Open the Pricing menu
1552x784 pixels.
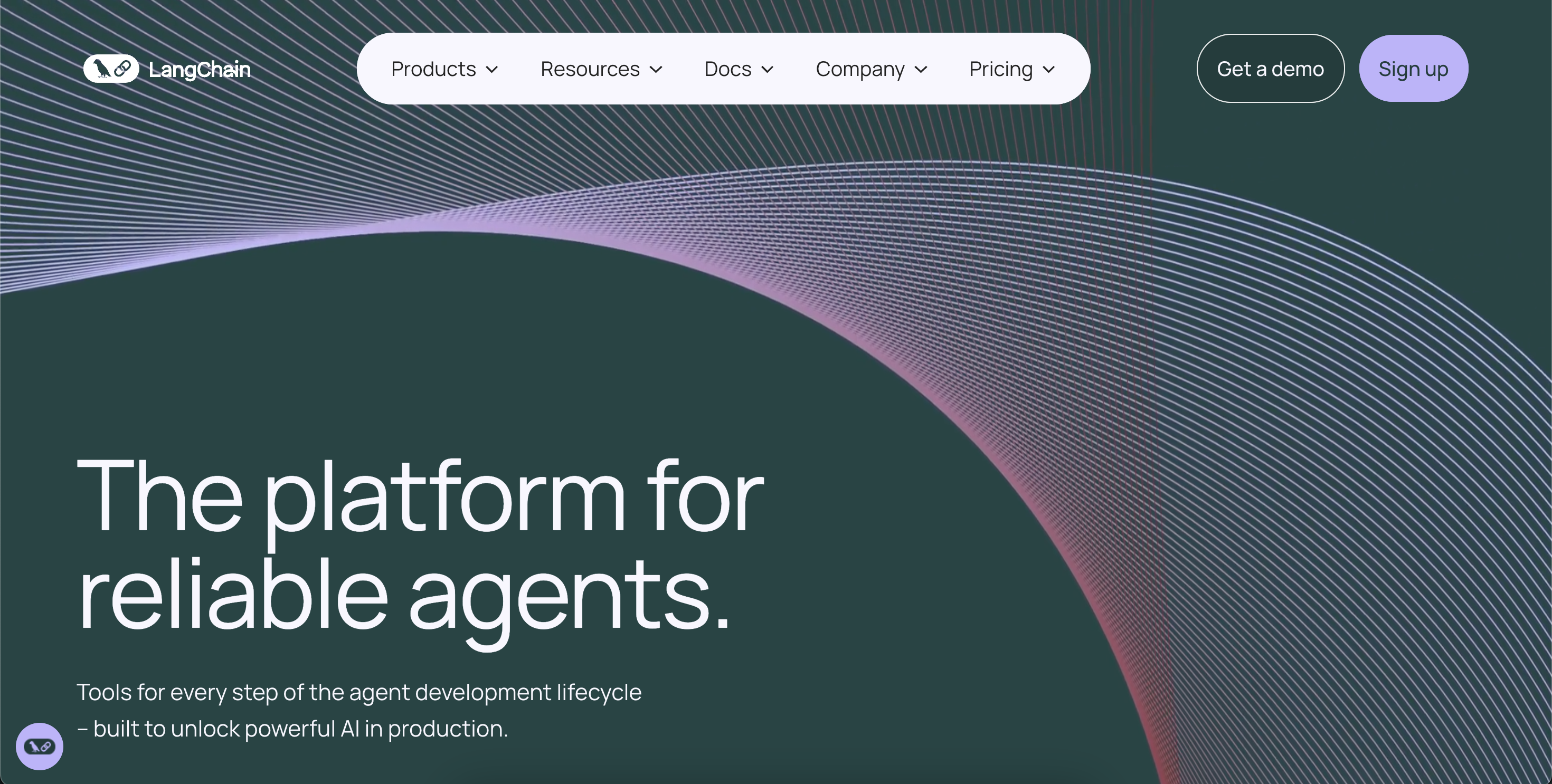tap(1012, 69)
